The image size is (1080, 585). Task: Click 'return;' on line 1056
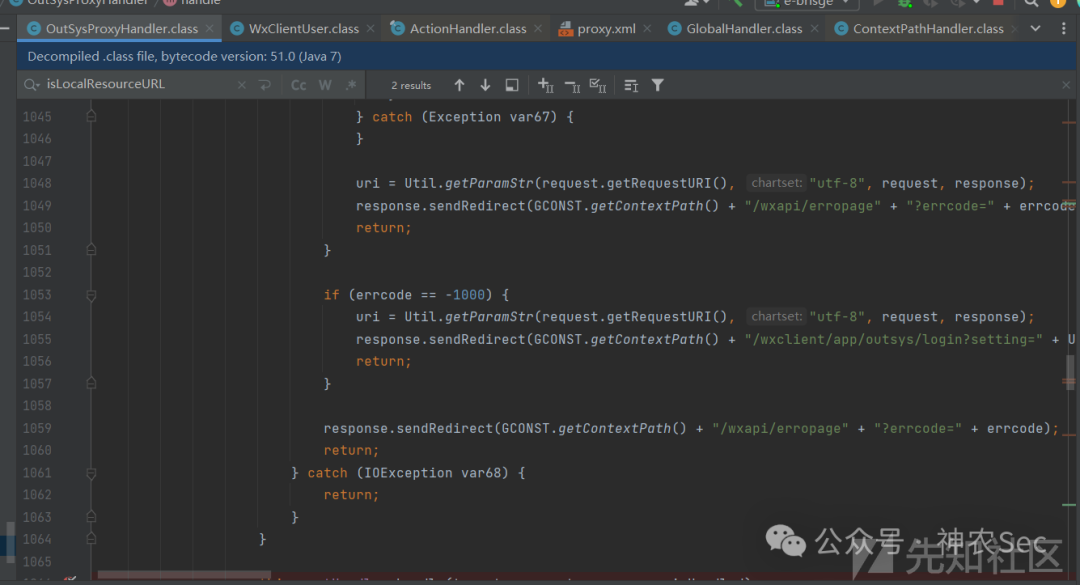(384, 361)
